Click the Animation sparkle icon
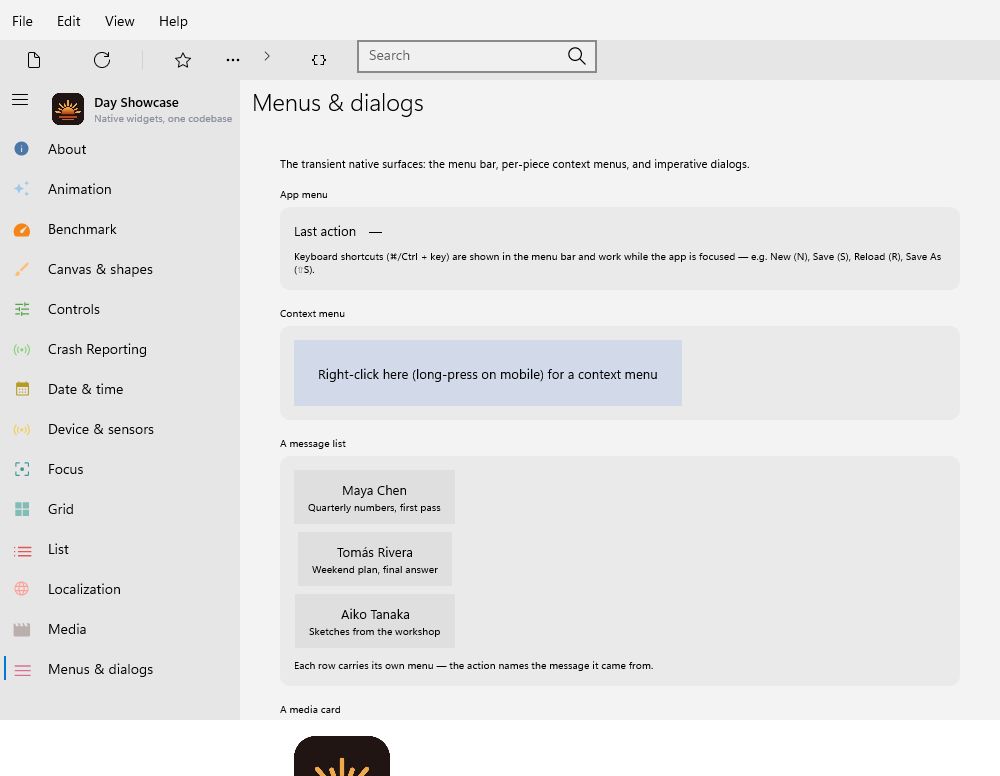This screenshot has height=776, width=1000. (22, 189)
